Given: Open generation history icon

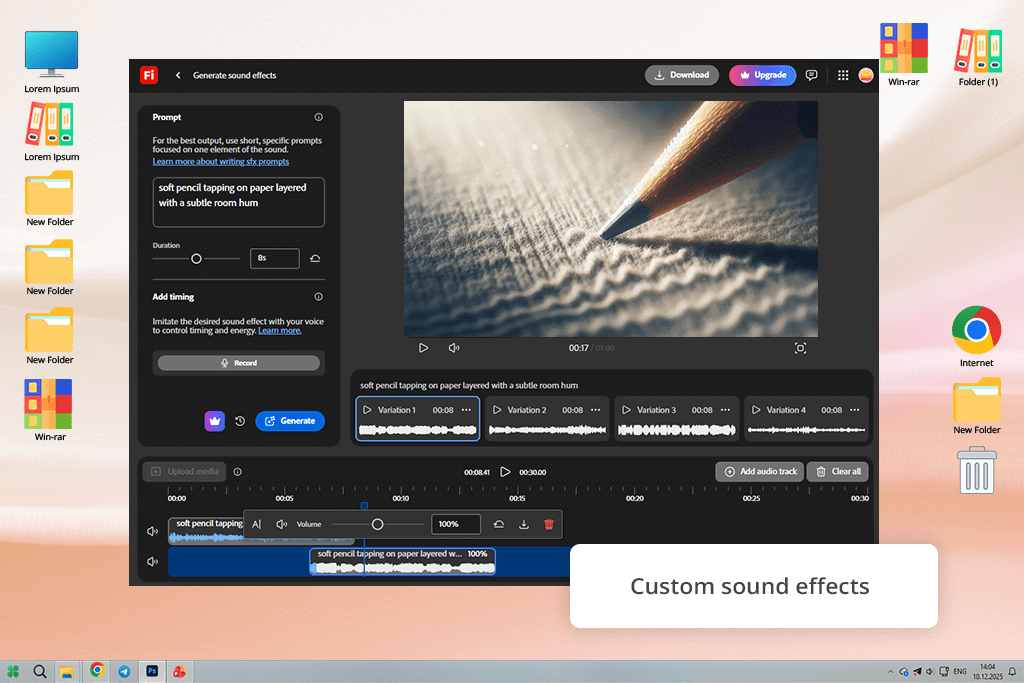Looking at the screenshot, I should coord(240,421).
